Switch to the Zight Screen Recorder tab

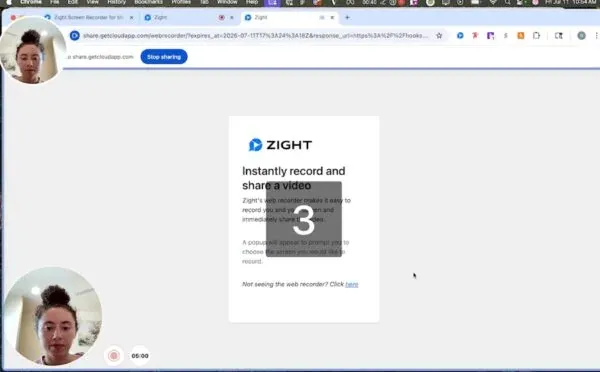pos(88,18)
